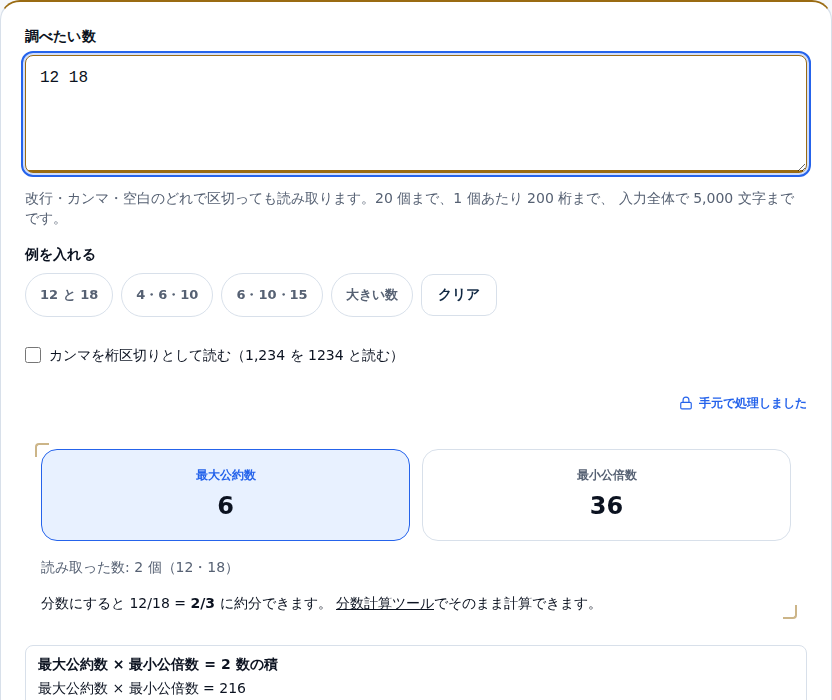Click the input hint about 20 個まで
The image size is (832, 700).
point(410,208)
